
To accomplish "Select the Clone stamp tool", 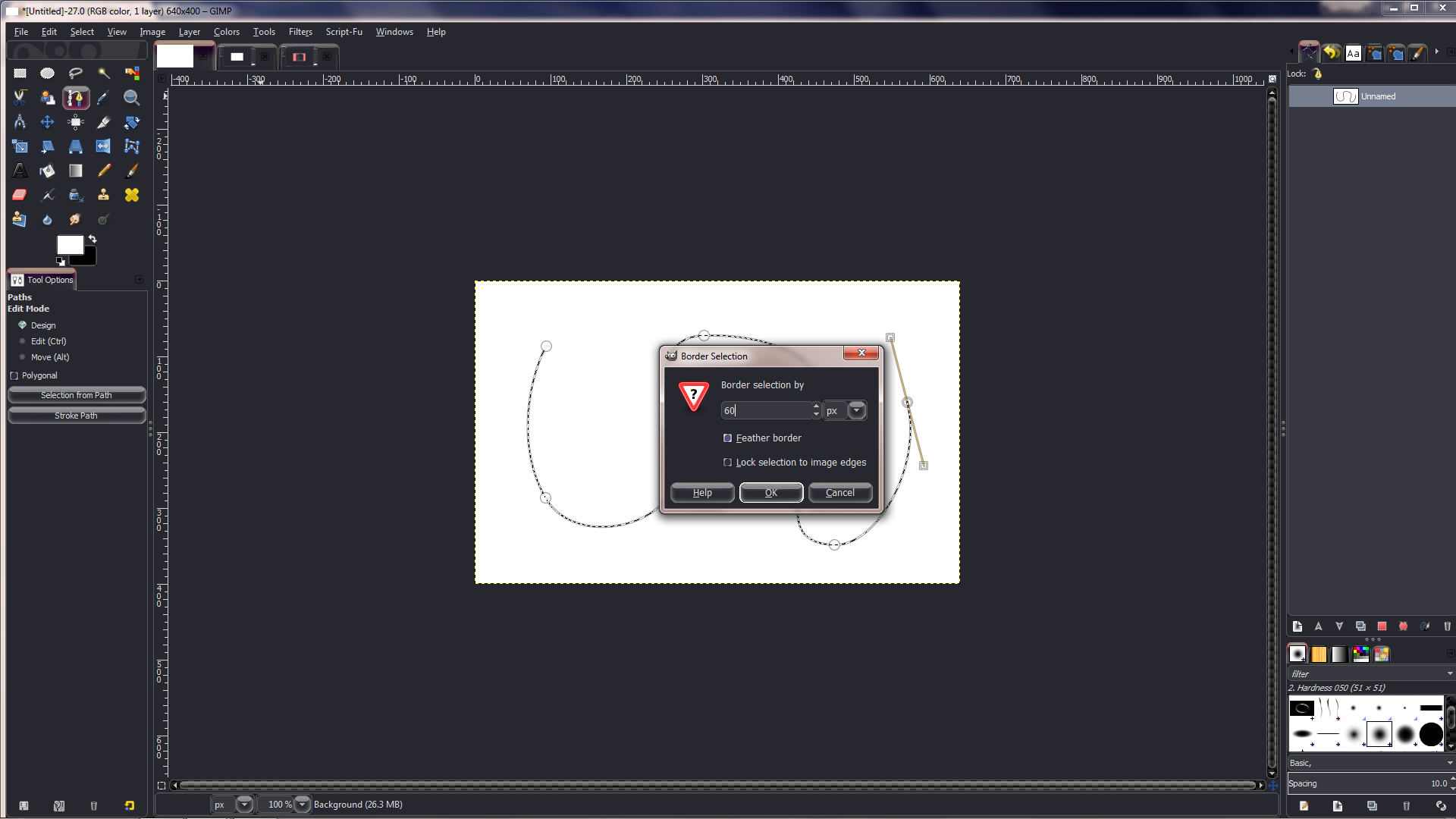I will 104,195.
